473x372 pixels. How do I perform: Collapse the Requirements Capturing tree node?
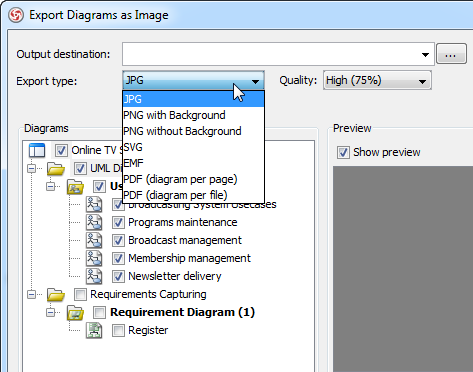(x=32, y=294)
